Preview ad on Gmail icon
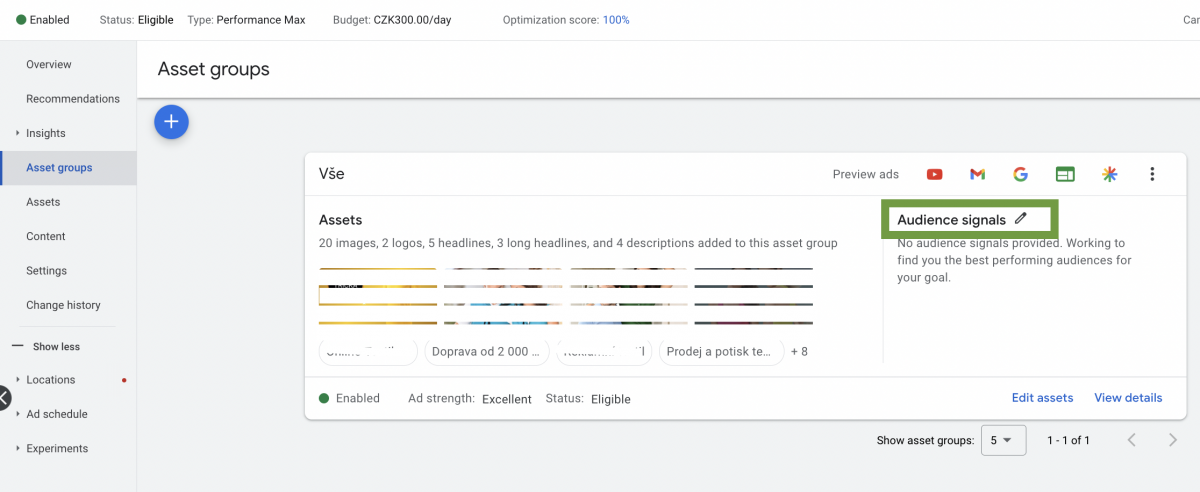Image resolution: width=1200 pixels, height=492 pixels. click(x=977, y=174)
